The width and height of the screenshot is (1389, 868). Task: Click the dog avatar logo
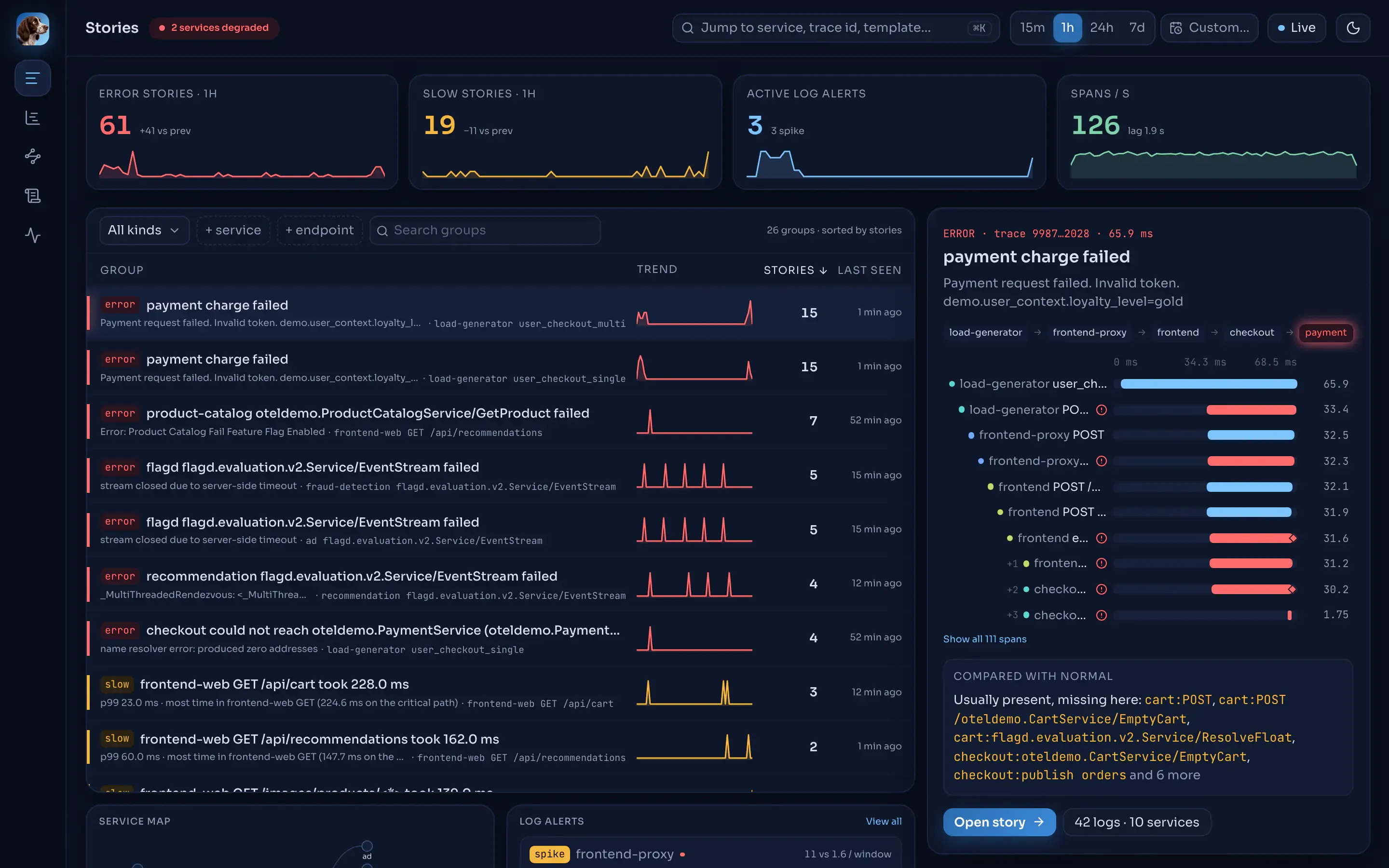coord(33,28)
